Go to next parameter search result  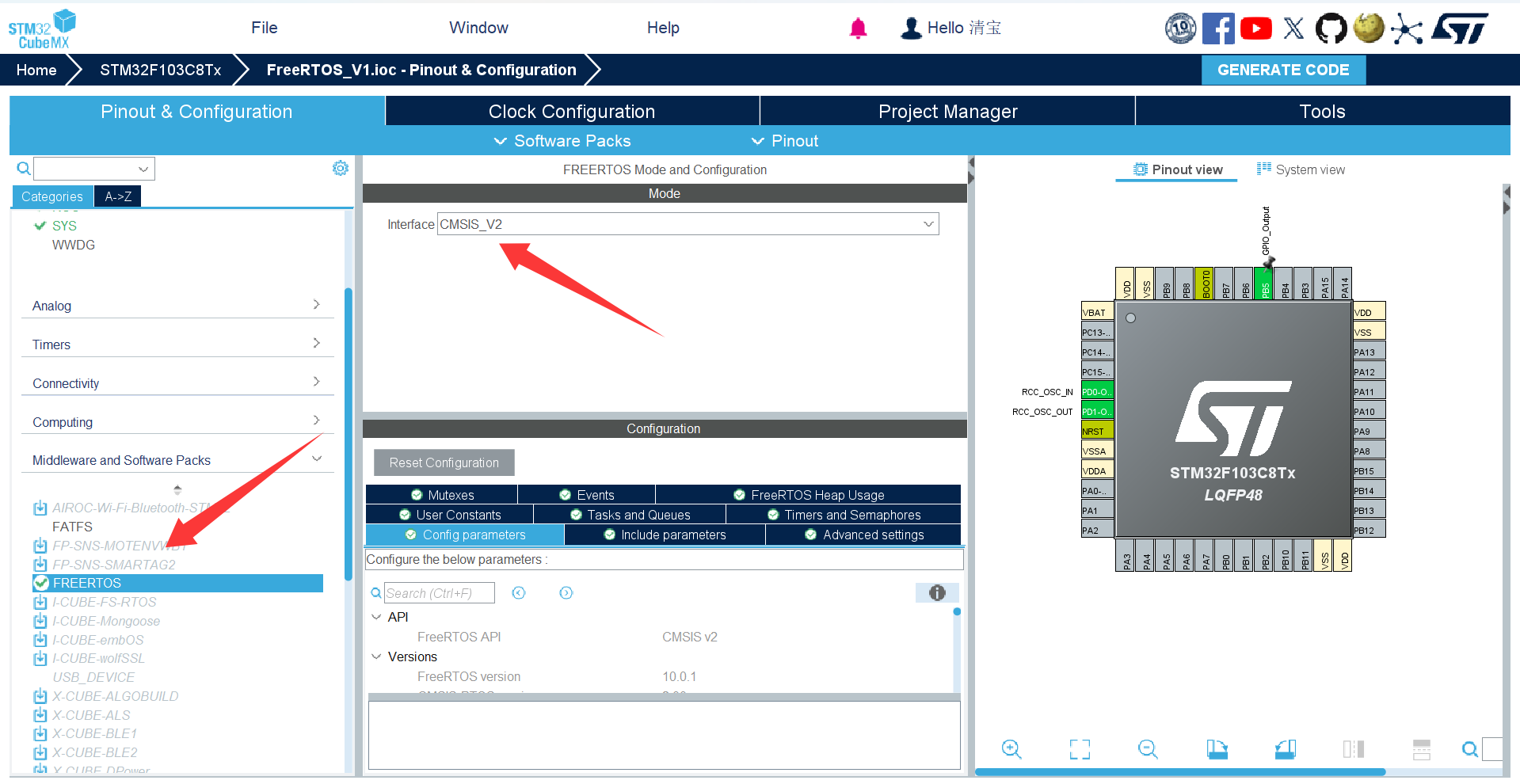coord(566,593)
